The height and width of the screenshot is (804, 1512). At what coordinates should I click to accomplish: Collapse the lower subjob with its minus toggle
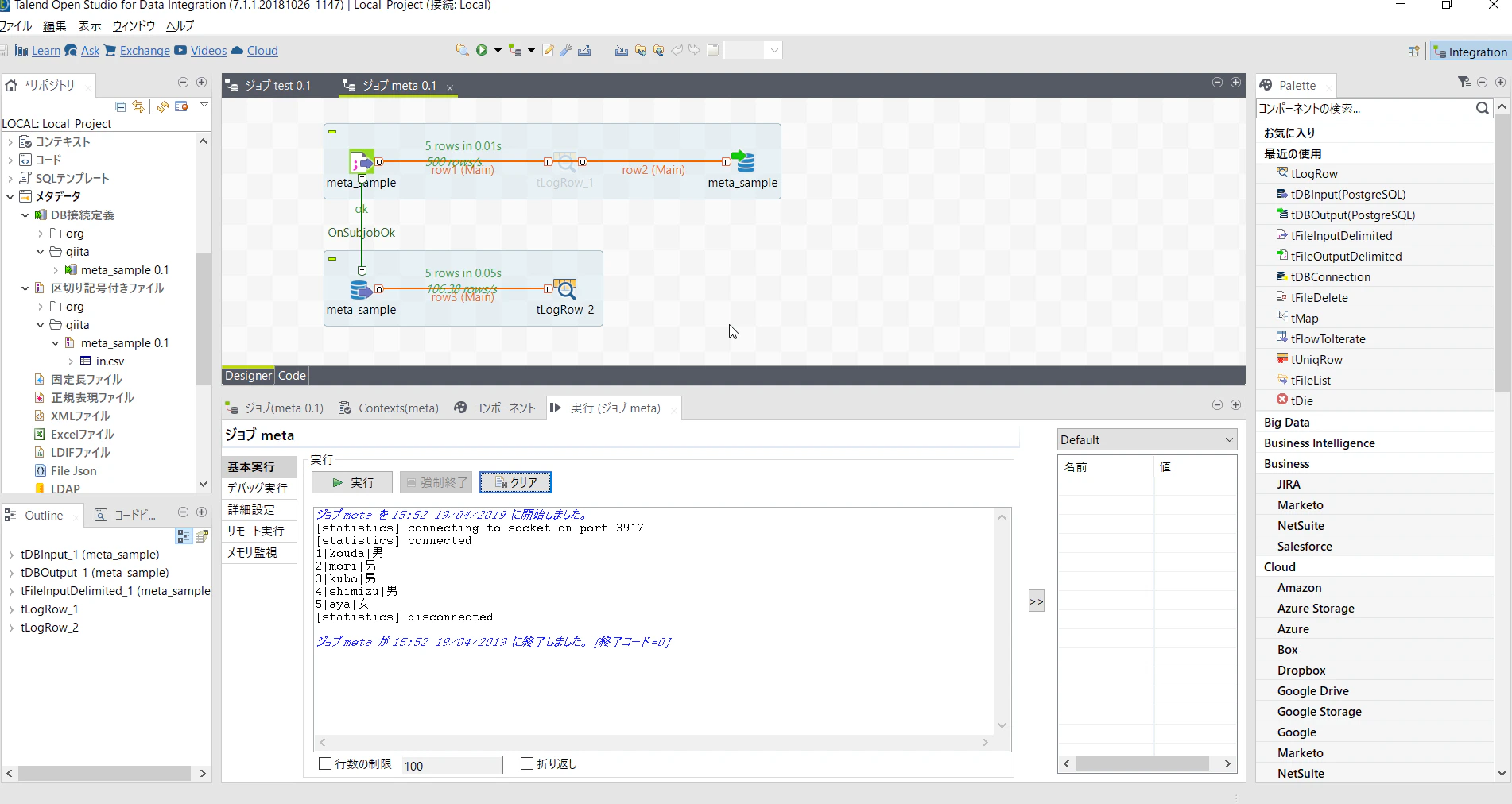332,259
